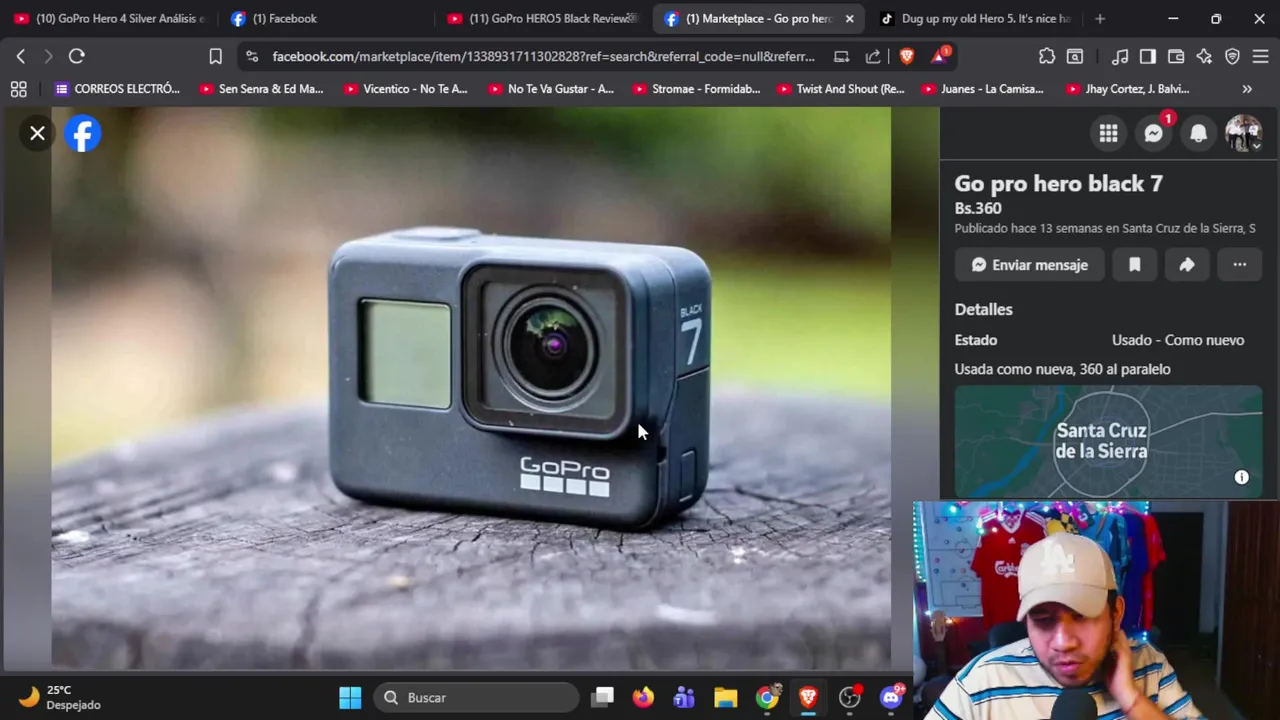Viewport: 1280px width, 720px height.
Task: Open the Brave Shields lion icon
Action: coord(907,57)
